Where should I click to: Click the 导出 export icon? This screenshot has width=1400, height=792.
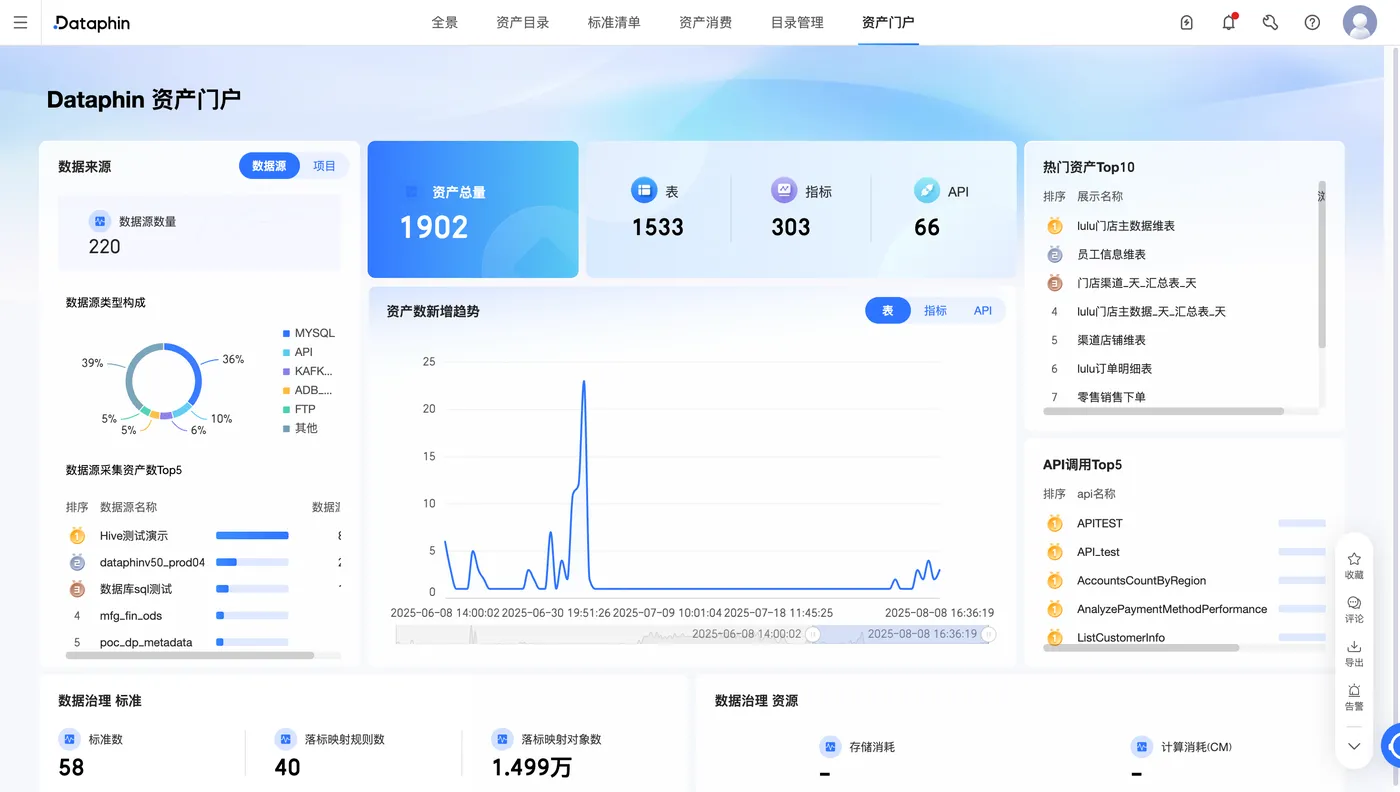[x=1354, y=647]
